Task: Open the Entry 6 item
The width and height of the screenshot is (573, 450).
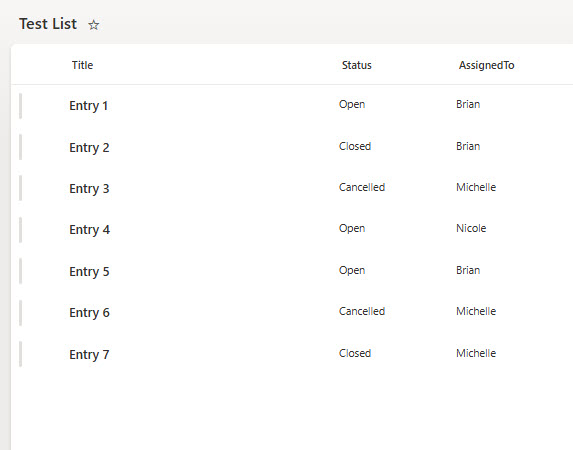Action: (x=90, y=313)
